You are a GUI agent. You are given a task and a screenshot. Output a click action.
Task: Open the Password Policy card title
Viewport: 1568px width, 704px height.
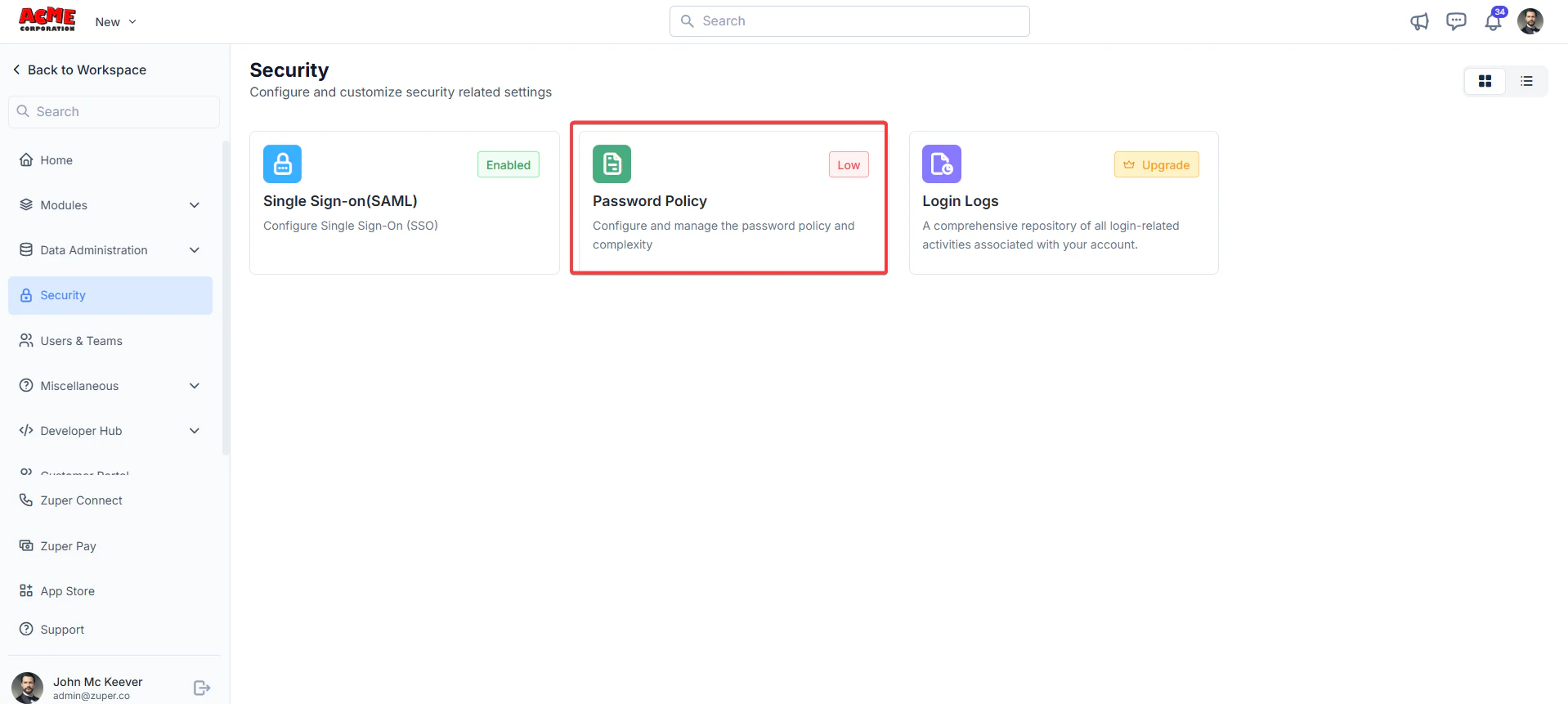point(650,201)
